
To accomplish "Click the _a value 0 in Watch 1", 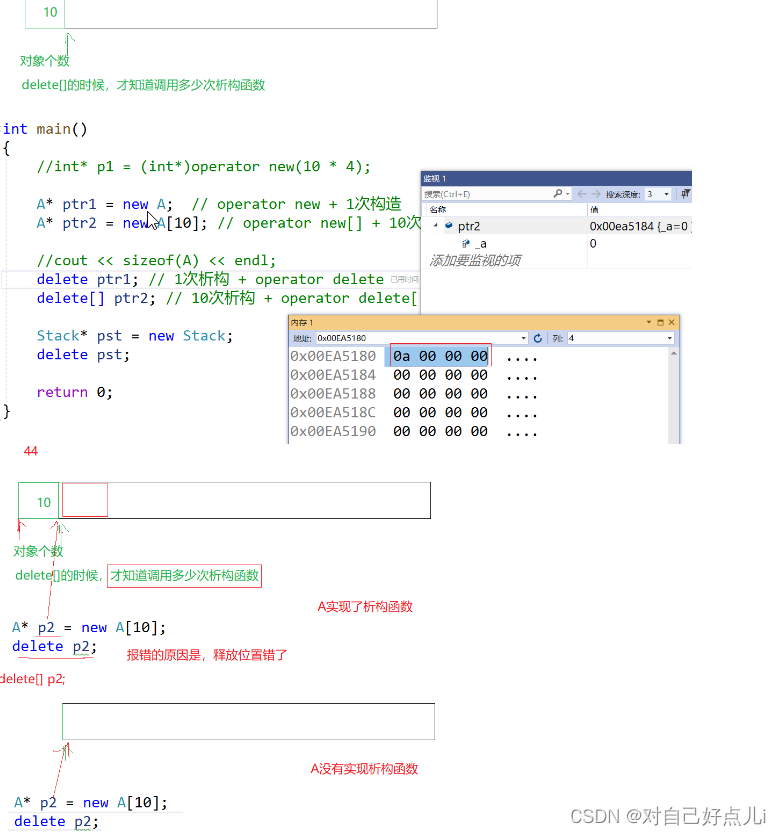I will 593,244.
